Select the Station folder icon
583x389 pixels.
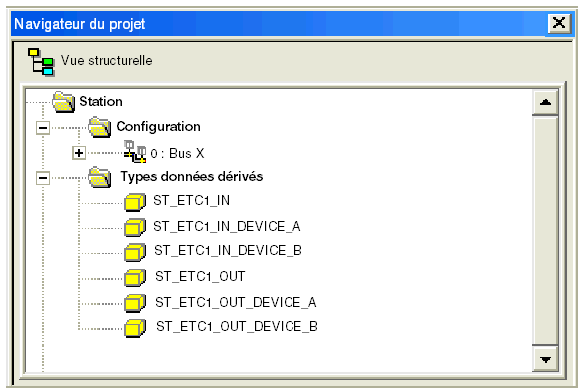click(64, 102)
